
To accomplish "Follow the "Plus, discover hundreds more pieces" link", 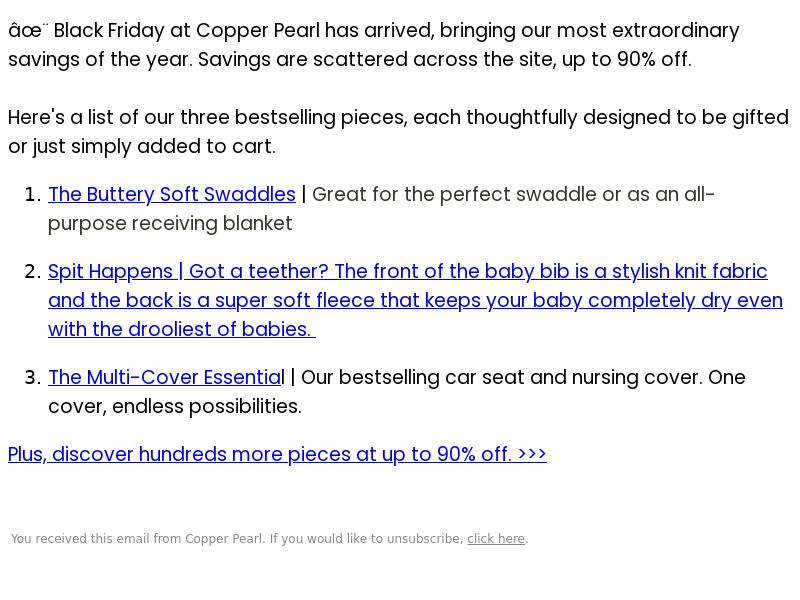I will click(277, 454).
